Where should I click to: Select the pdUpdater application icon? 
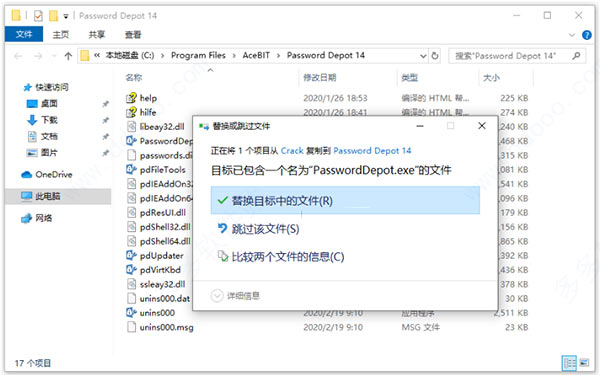[131, 255]
